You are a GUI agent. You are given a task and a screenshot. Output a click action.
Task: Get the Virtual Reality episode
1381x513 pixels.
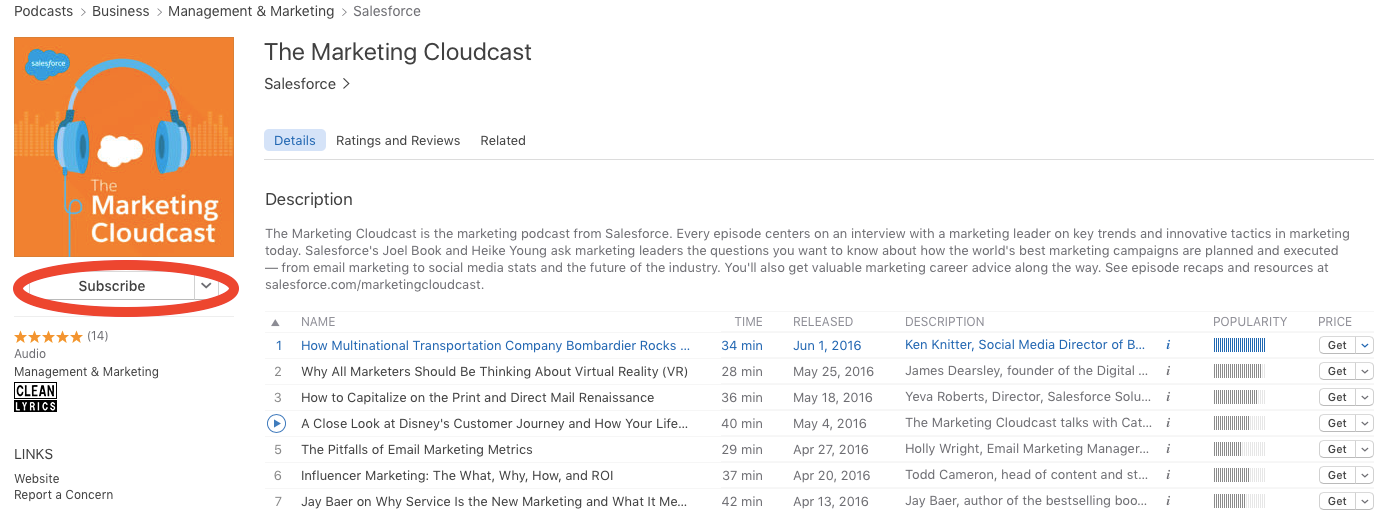[1337, 371]
